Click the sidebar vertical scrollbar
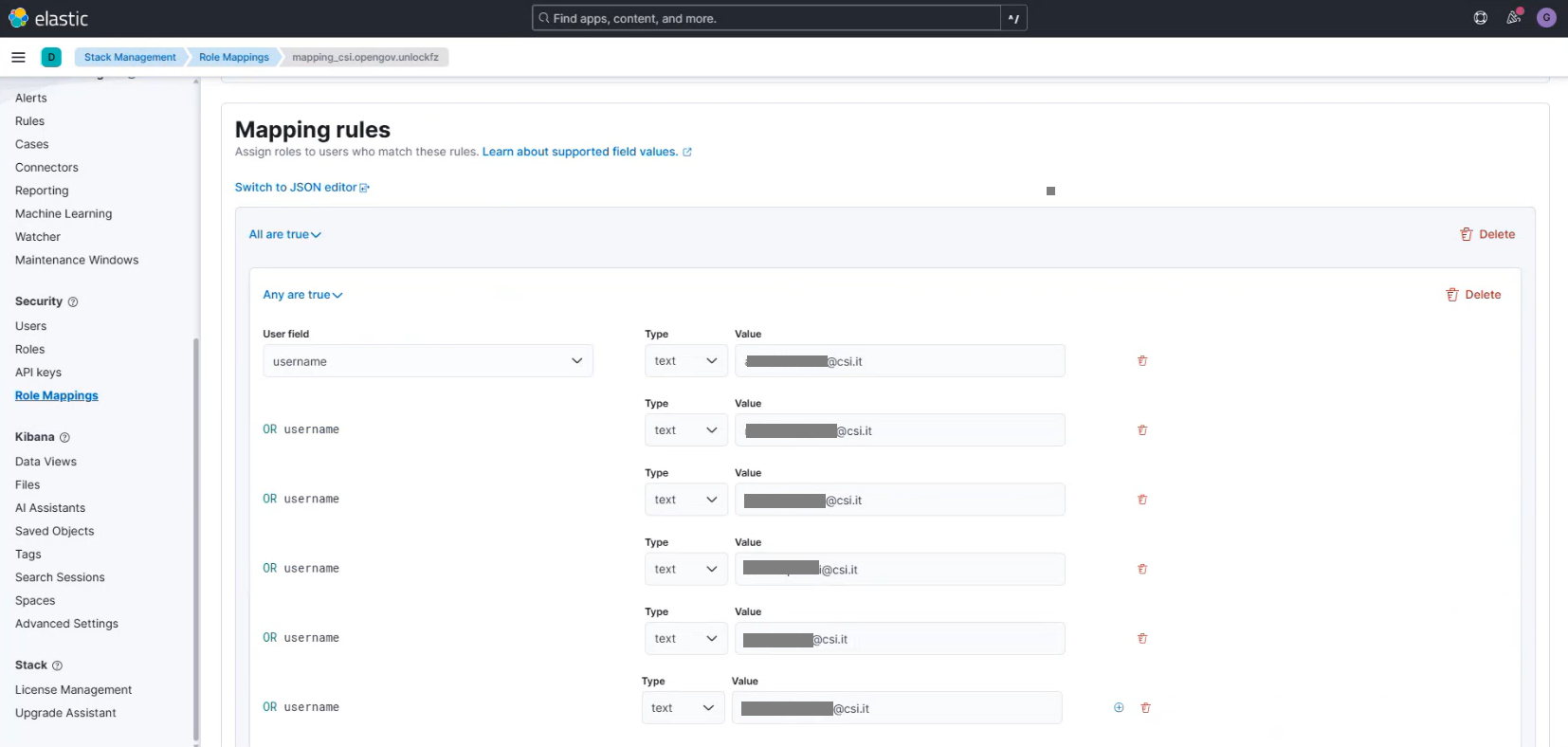Image resolution: width=1568 pixels, height=747 pixels. (196, 538)
